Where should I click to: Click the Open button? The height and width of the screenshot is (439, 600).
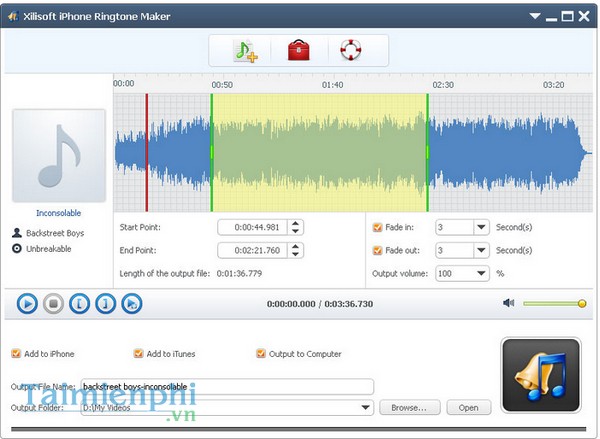(x=469, y=408)
